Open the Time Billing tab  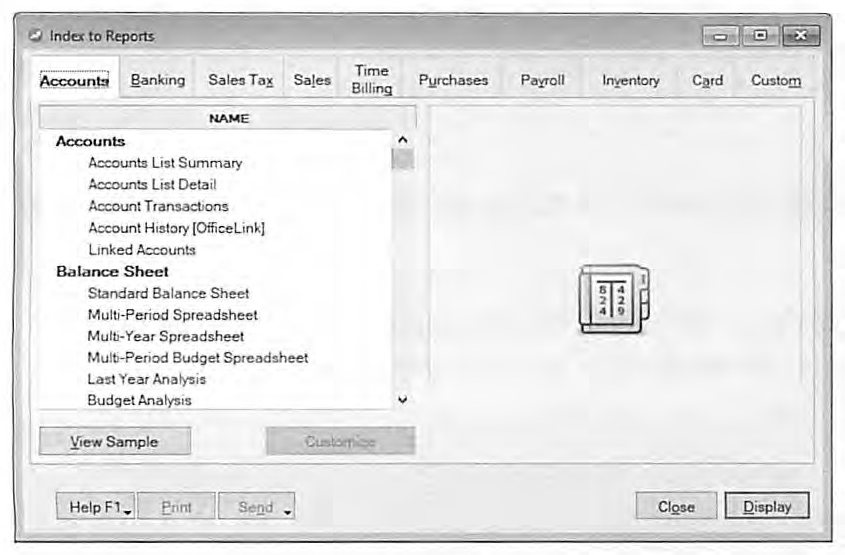[x=372, y=79]
